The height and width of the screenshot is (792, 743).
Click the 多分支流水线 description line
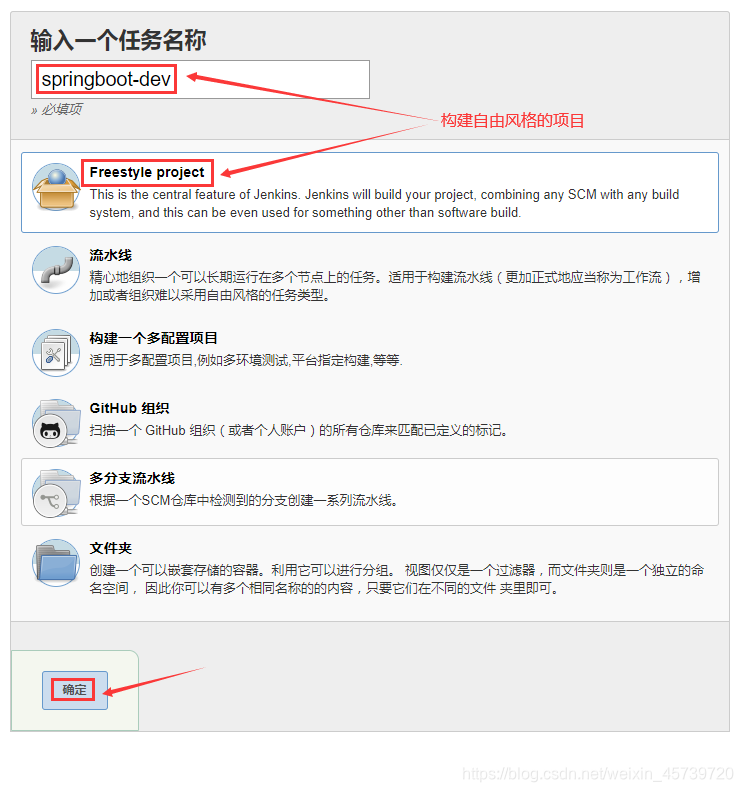243,500
